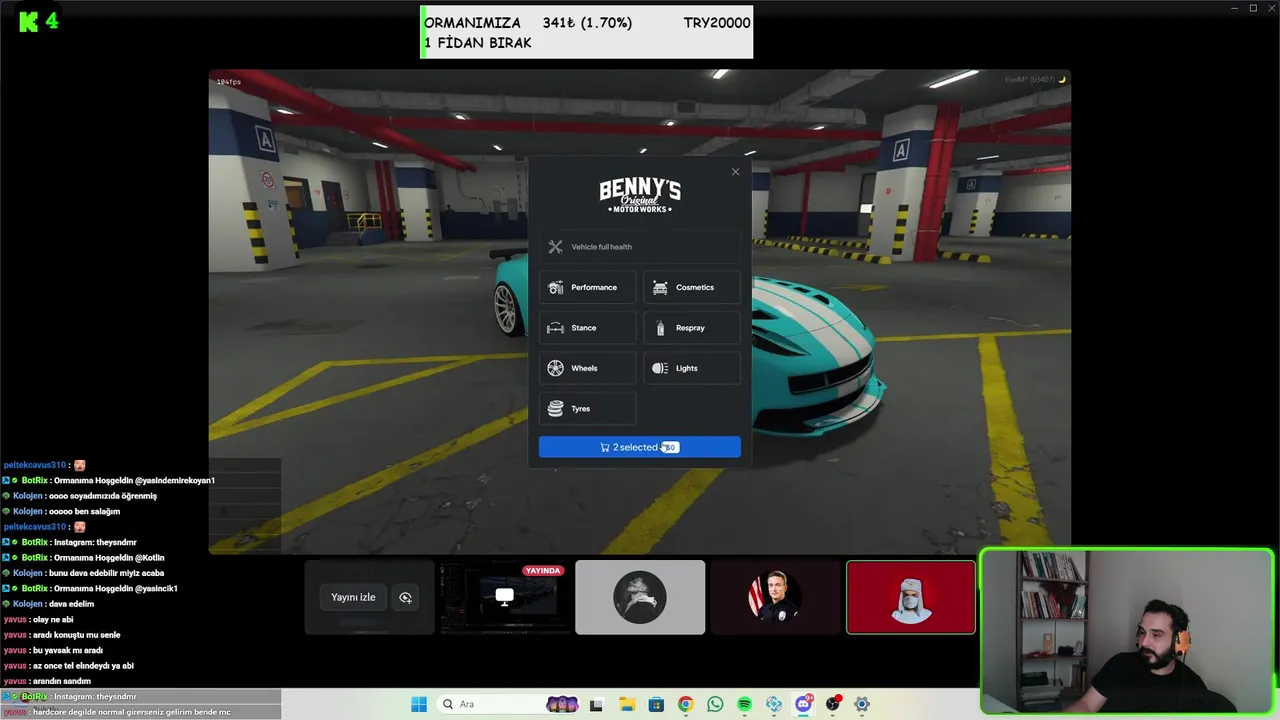Click the shopping cart icon
Viewport: 1280px width, 720px height.
[605, 447]
